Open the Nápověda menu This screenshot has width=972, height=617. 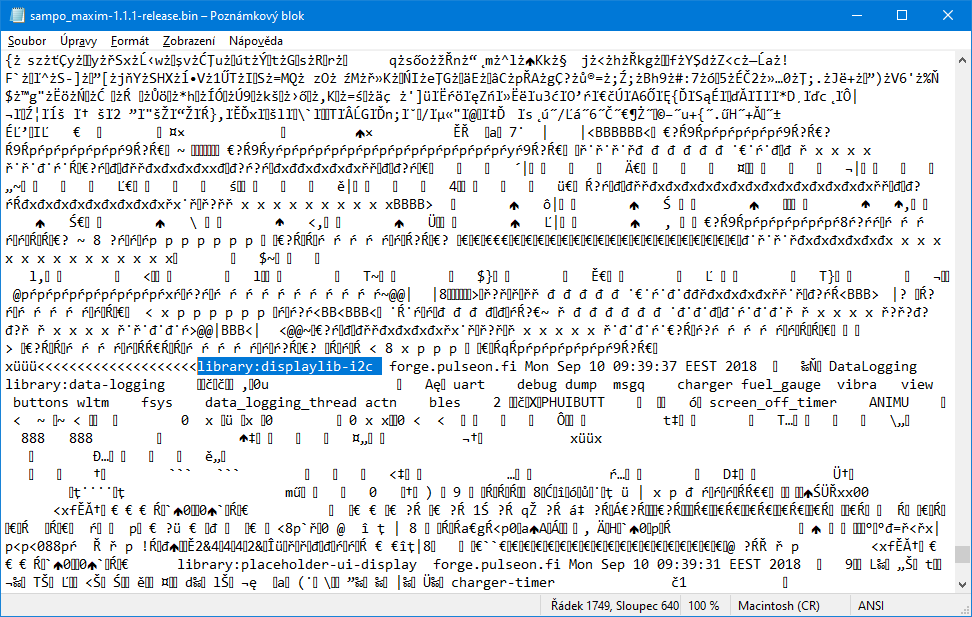point(255,41)
